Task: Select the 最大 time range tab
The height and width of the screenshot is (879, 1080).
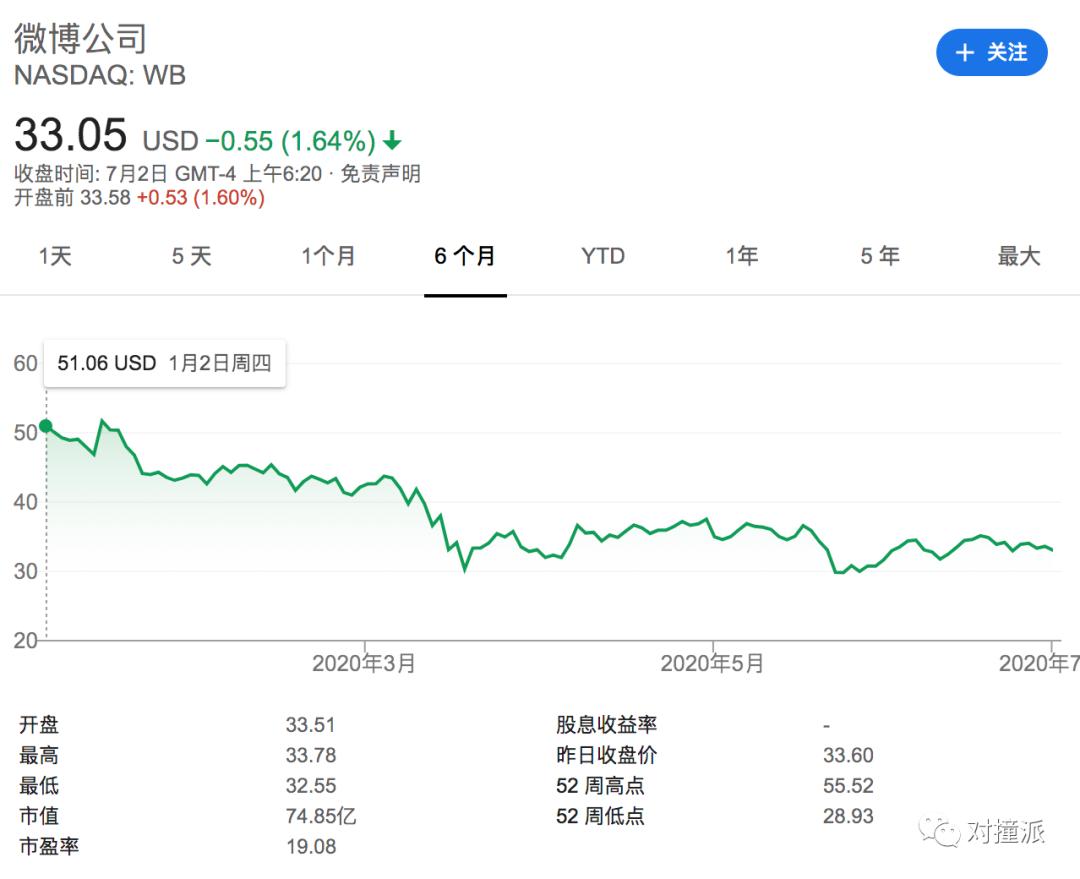Action: pyautogui.click(x=1018, y=256)
